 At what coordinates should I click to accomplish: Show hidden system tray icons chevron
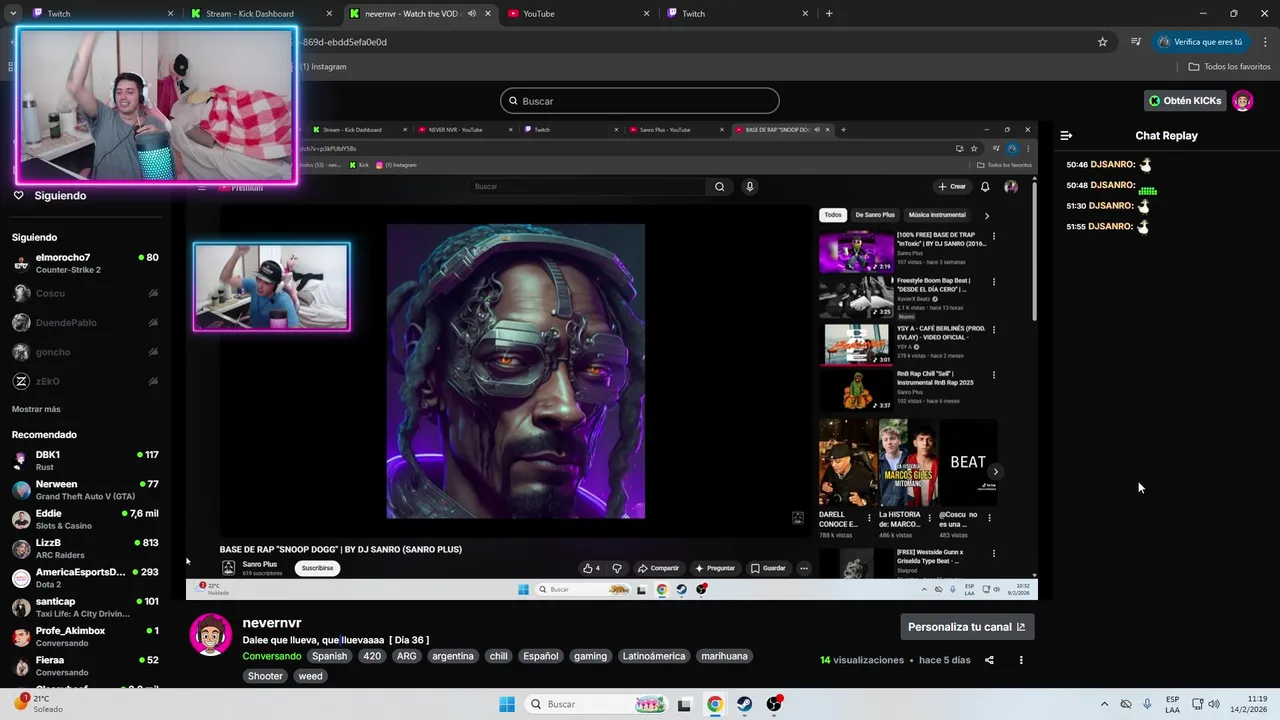point(1104,704)
